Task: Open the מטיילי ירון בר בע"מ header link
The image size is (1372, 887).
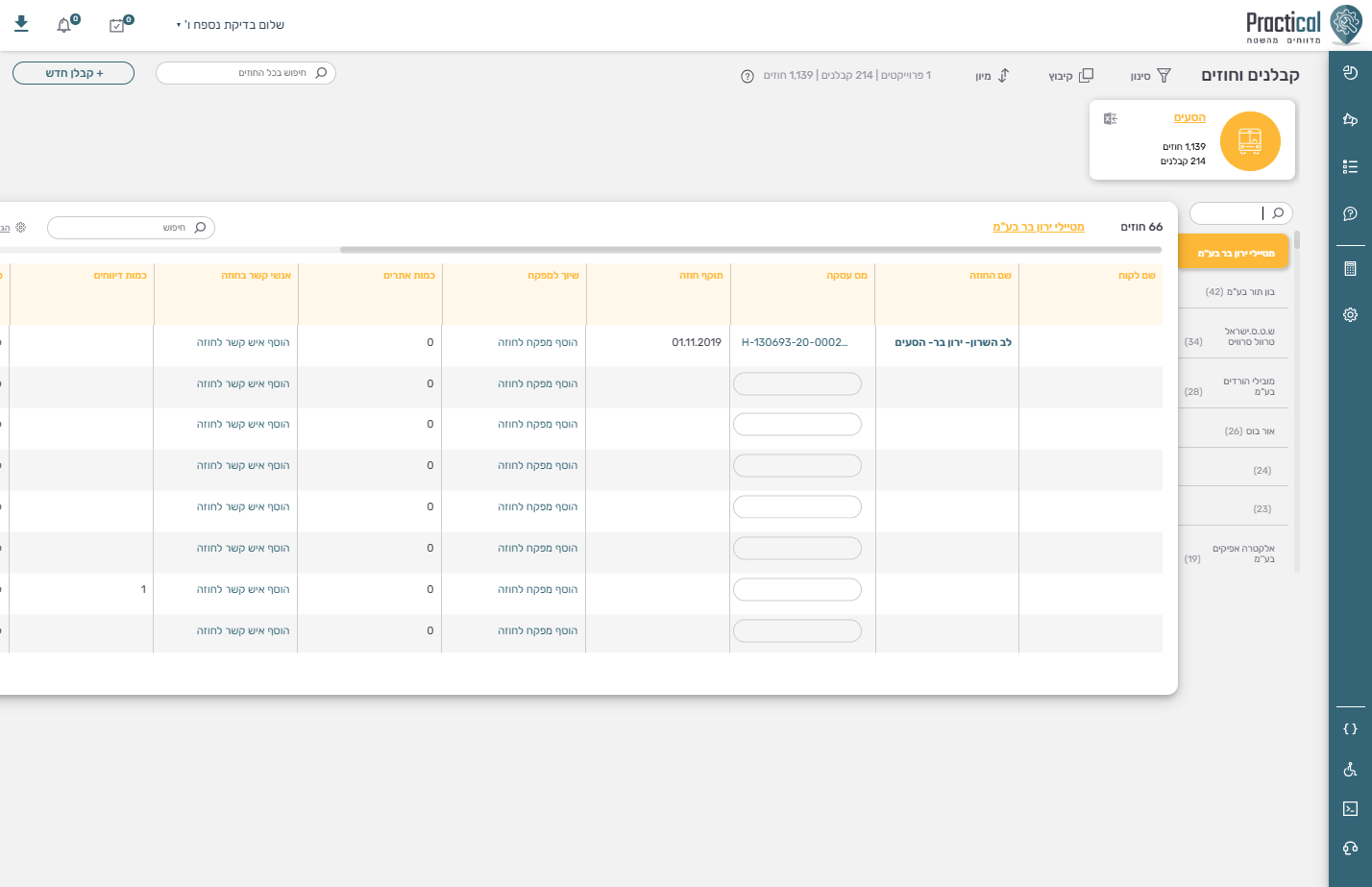Action: [x=1039, y=227]
